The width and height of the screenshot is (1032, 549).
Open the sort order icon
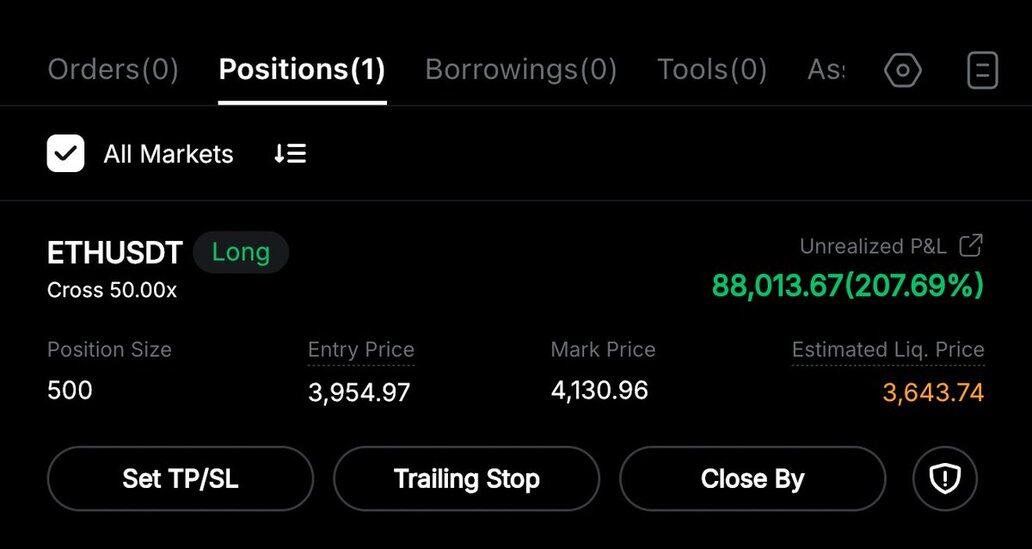click(x=290, y=154)
